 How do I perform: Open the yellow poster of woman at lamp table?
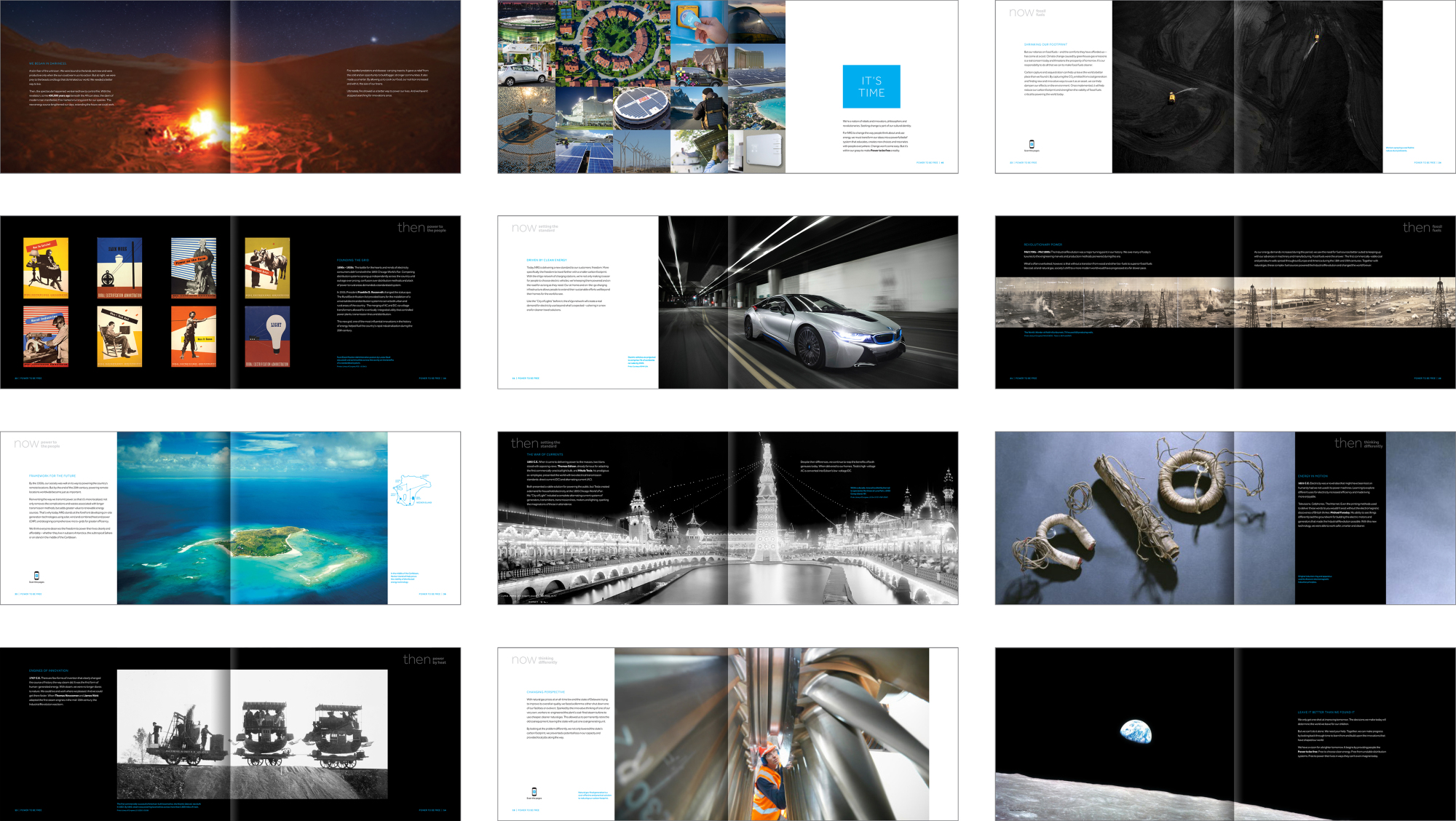[46, 268]
